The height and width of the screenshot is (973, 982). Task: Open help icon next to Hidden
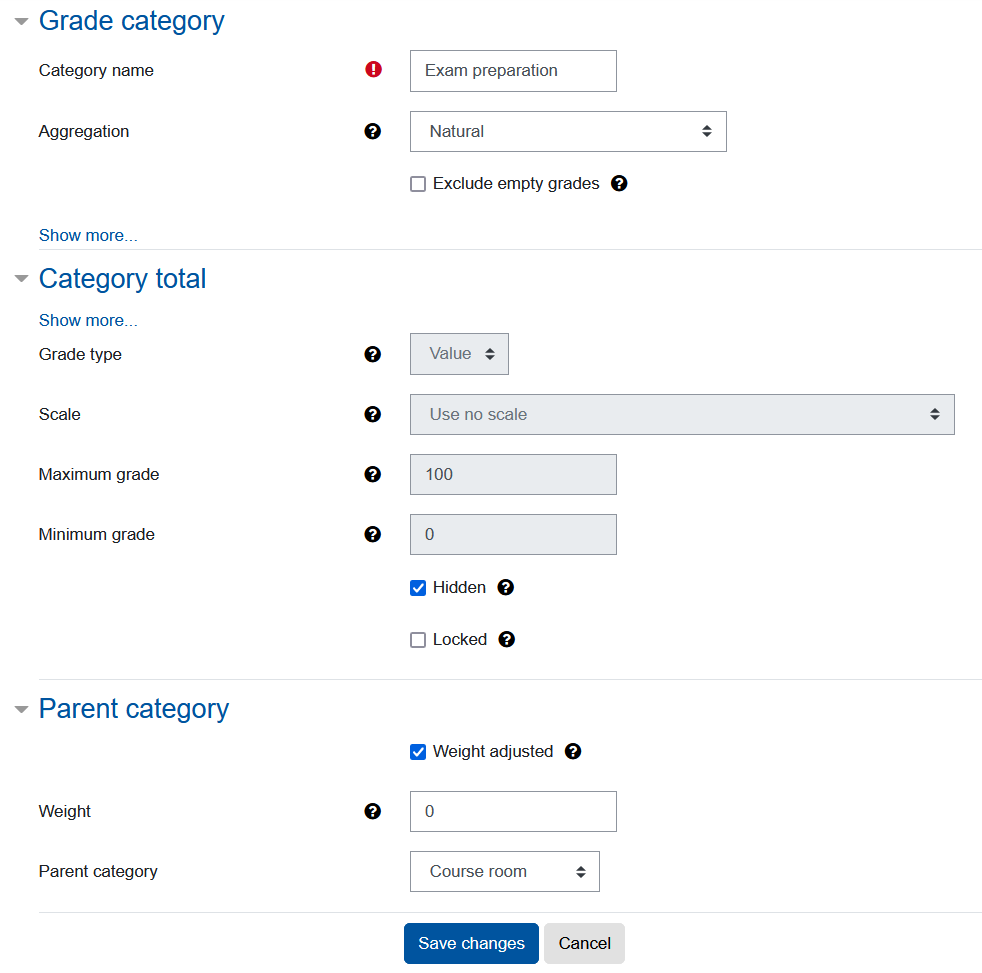tap(505, 587)
